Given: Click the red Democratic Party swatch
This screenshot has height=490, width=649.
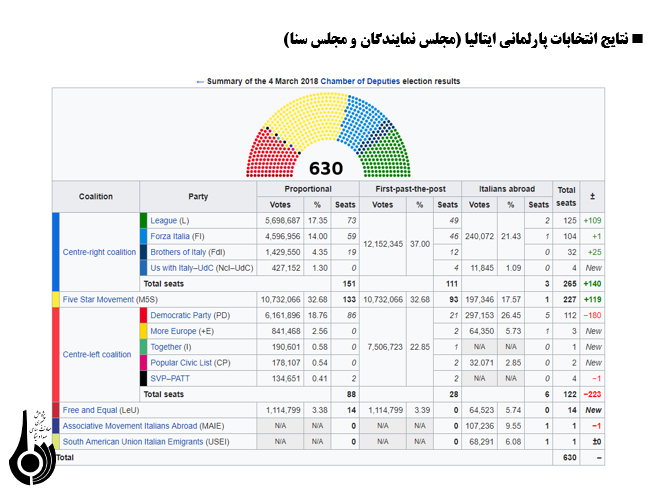Looking at the screenshot, I should click(143, 315).
